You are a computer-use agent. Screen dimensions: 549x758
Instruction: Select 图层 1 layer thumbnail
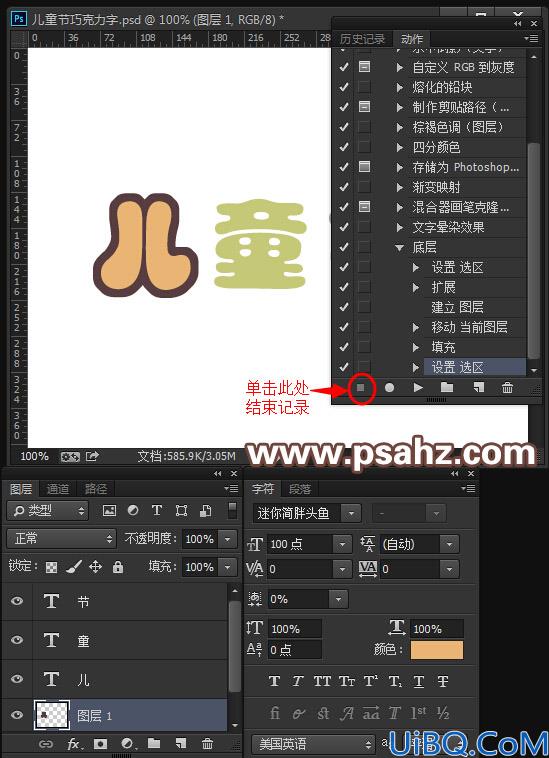(x=52, y=715)
